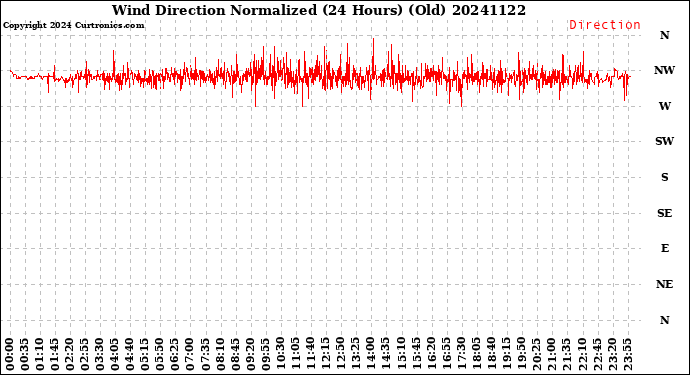Click the Copyright 2024 Curtronics.com text
The height and width of the screenshot is (375, 690).
tap(73, 26)
